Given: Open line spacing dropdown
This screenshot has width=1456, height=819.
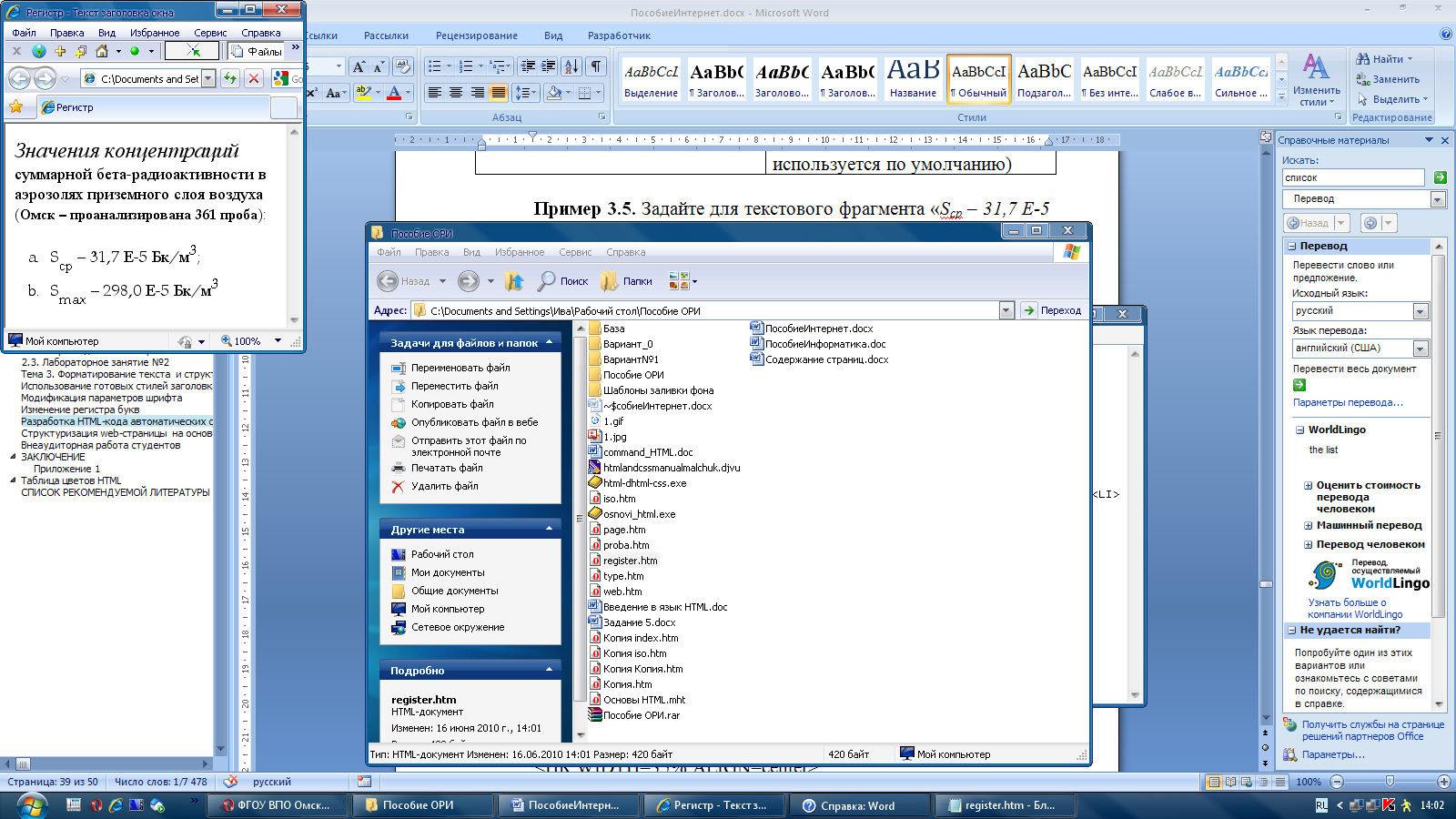Looking at the screenshot, I should coord(526,93).
